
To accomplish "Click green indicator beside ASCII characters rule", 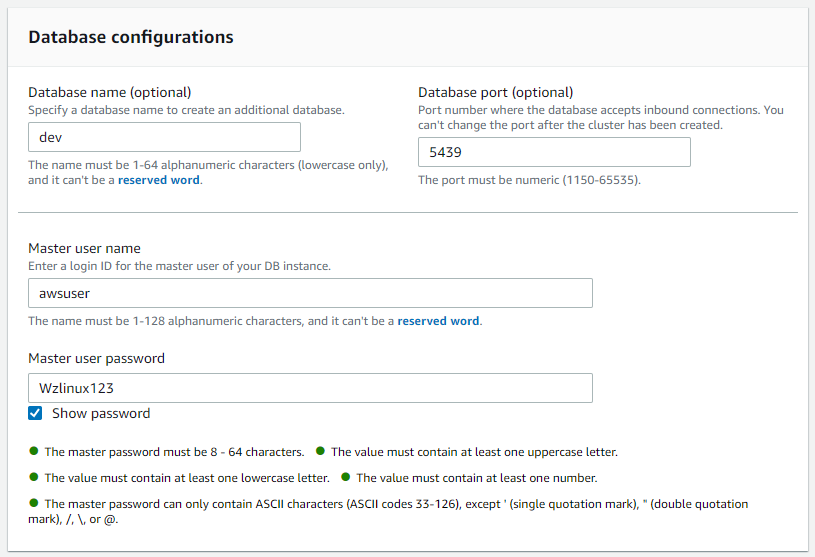I will coord(34,503).
